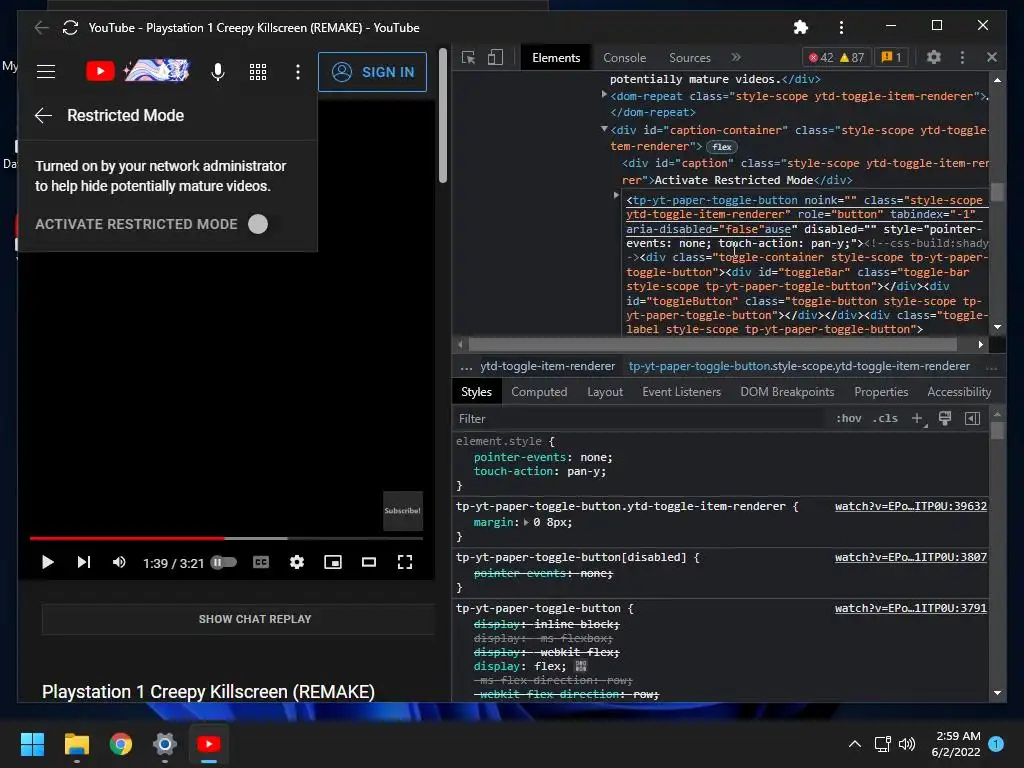Open the Layout tab

coord(605,392)
